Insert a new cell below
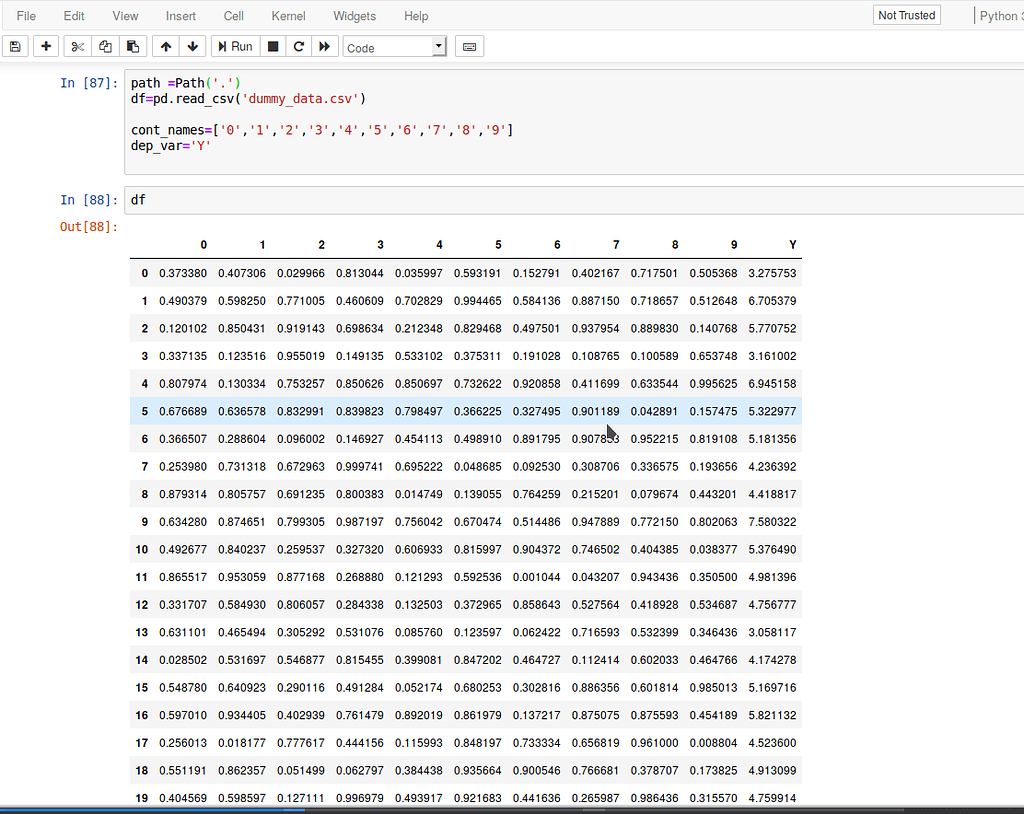The width and height of the screenshot is (1024, 814). tap(44, 46)
